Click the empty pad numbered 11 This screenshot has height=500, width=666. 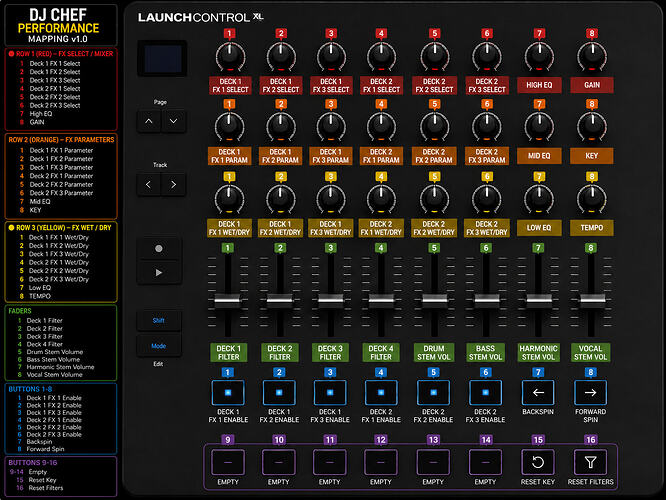330,462
